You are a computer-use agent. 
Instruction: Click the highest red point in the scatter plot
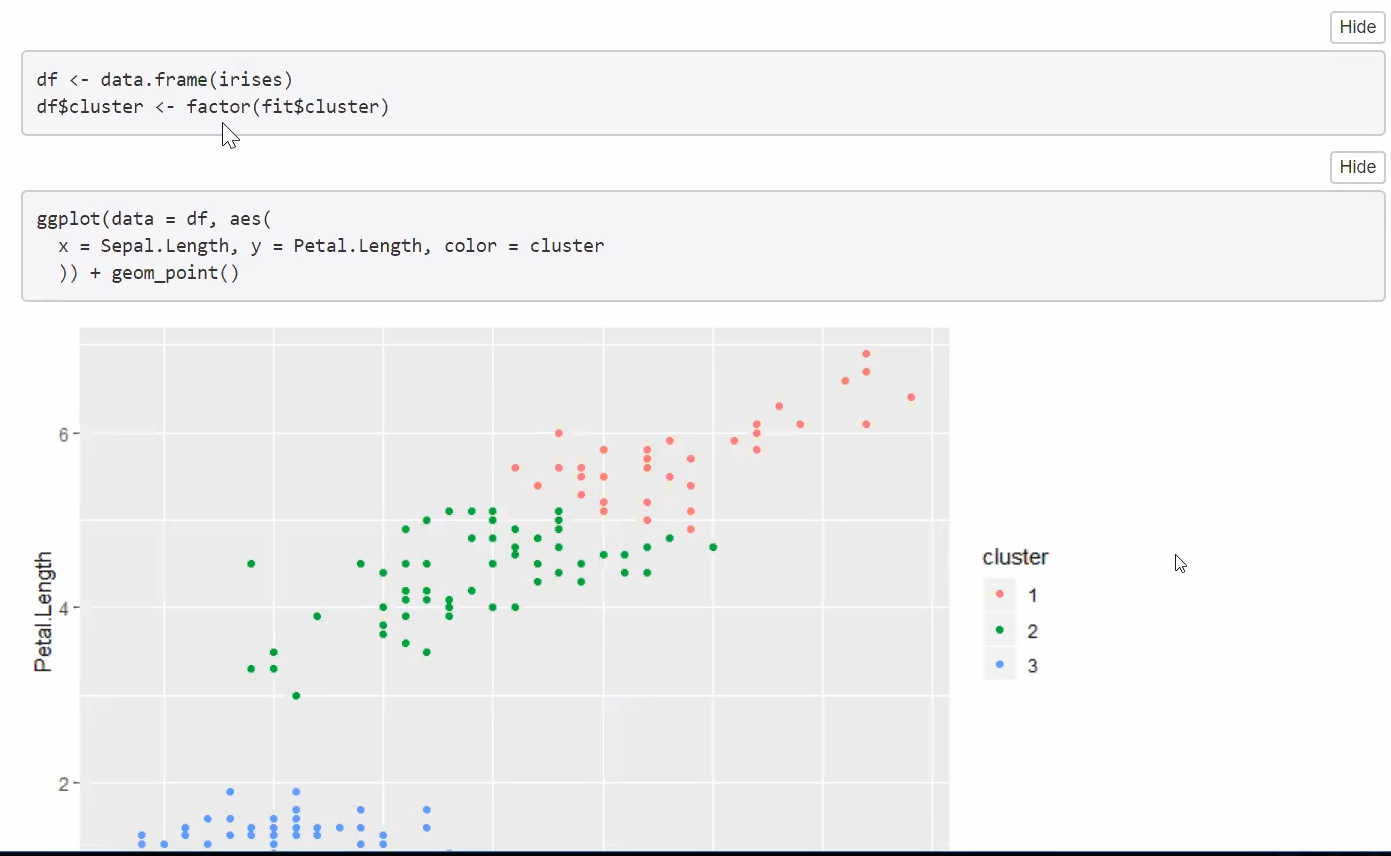[x=866, y=354]
